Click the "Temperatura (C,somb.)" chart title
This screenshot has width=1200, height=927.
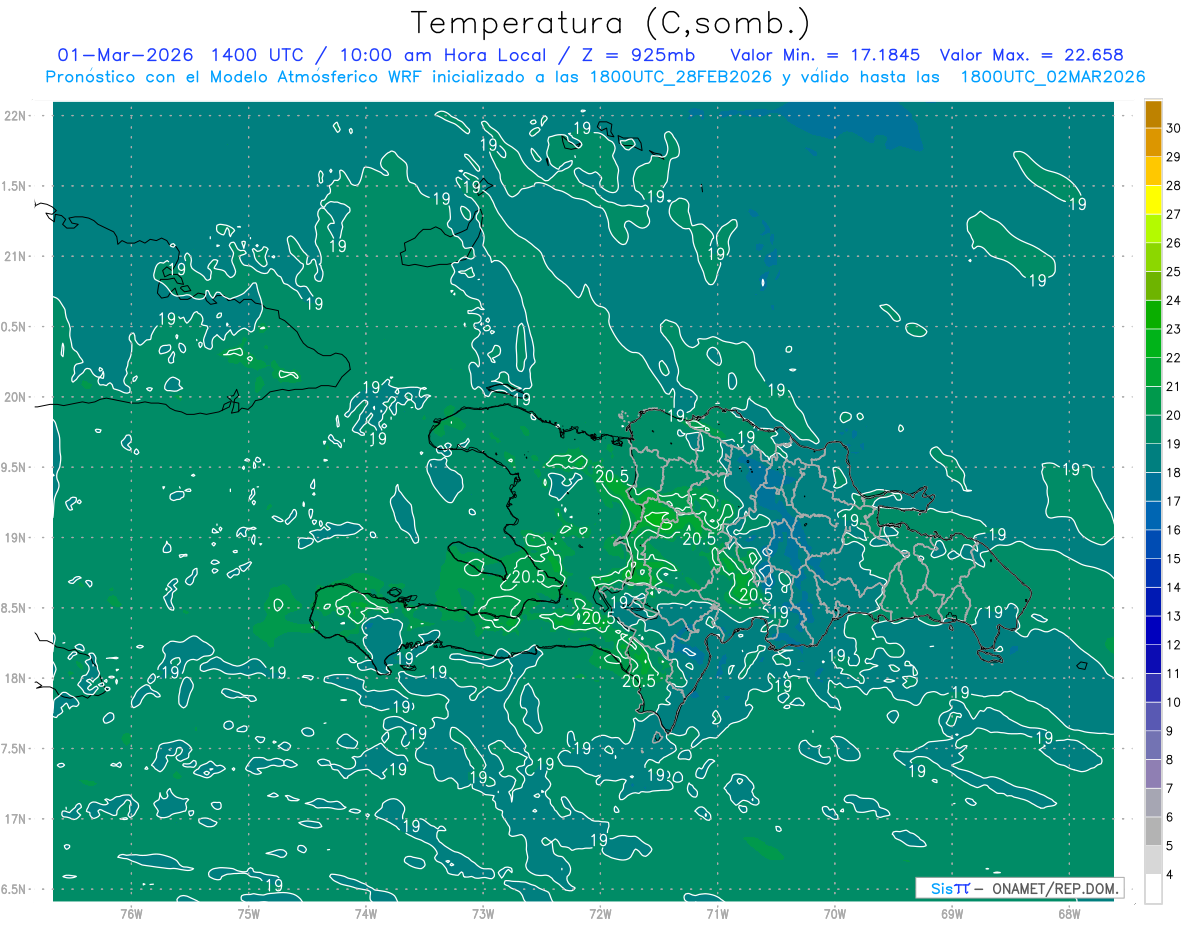click(x=610, y=22)
